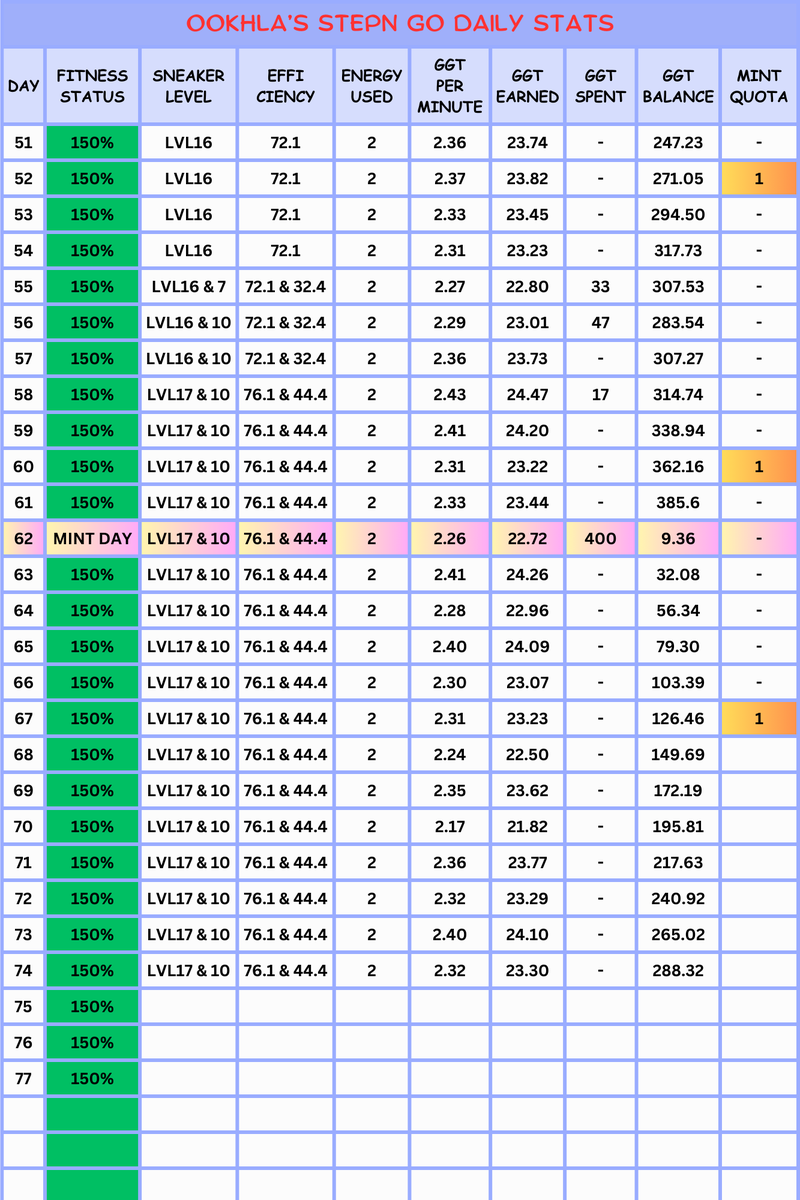
Task: Click the 2.43 GGT per minute value
Action: (449, 395)
